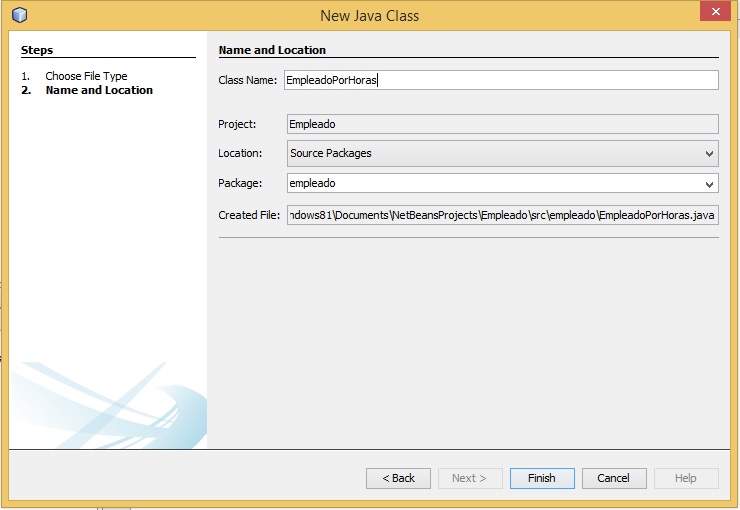Viewport: 740px width, 510px height.
Task: Click the NetBeans cube icon in title bar
Action: pos(19,15)
